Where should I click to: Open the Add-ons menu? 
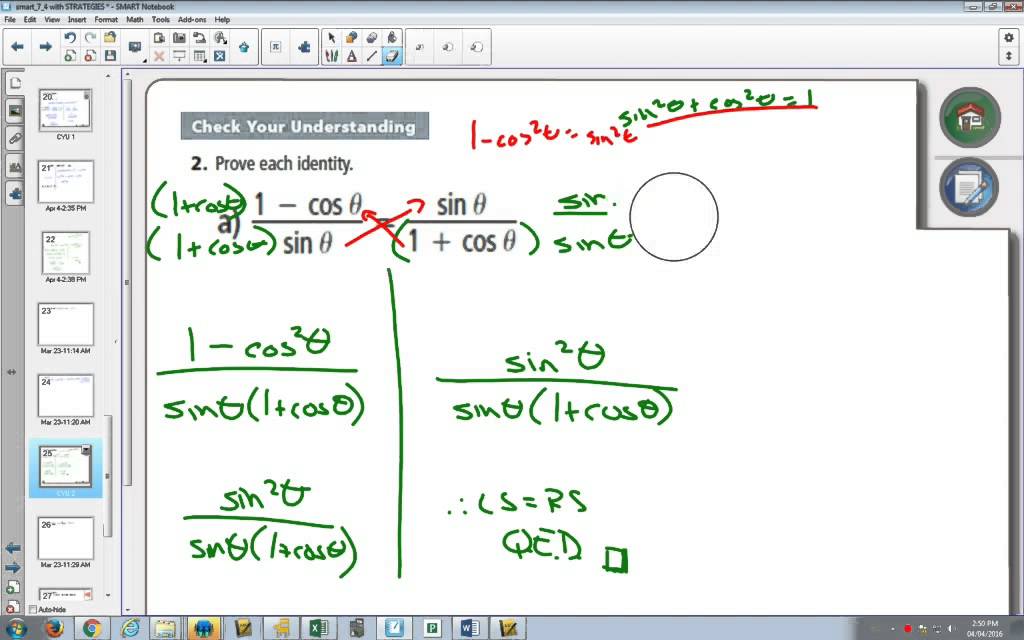191,20
